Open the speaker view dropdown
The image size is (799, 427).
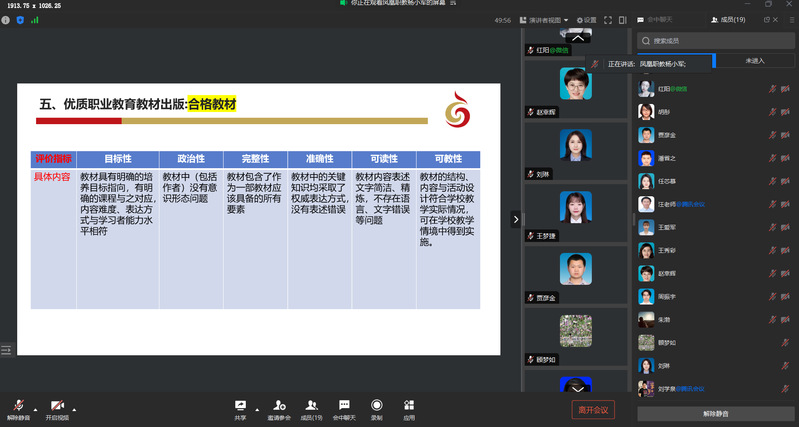pyautogui.click(x=547, y=19)
